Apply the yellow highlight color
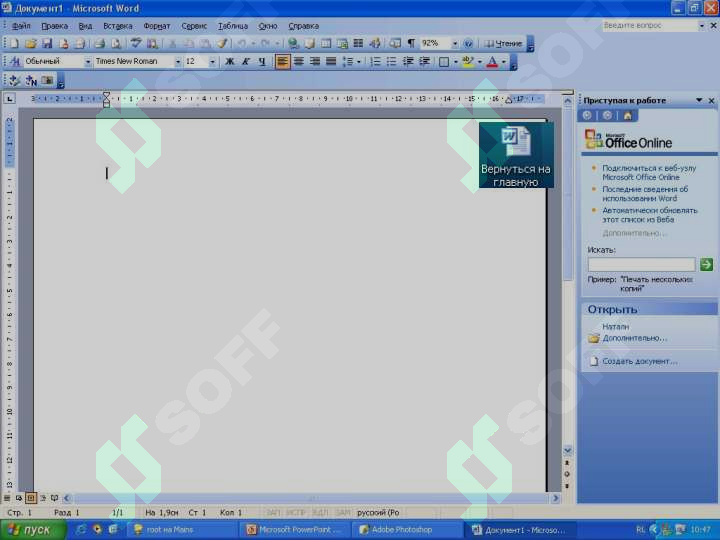This screenshot has height=540, width=720. point(468,62)
